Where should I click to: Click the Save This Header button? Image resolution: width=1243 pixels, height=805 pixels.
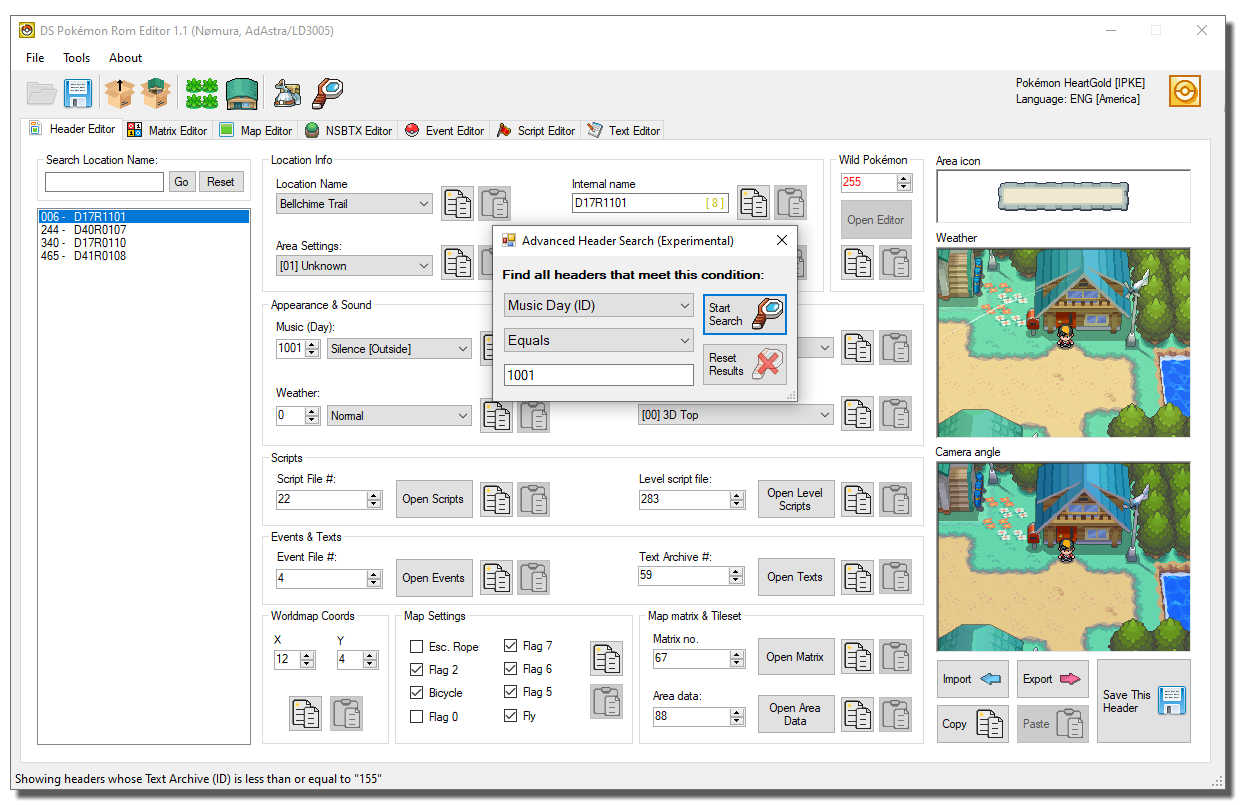click(x=1144, y=701)
